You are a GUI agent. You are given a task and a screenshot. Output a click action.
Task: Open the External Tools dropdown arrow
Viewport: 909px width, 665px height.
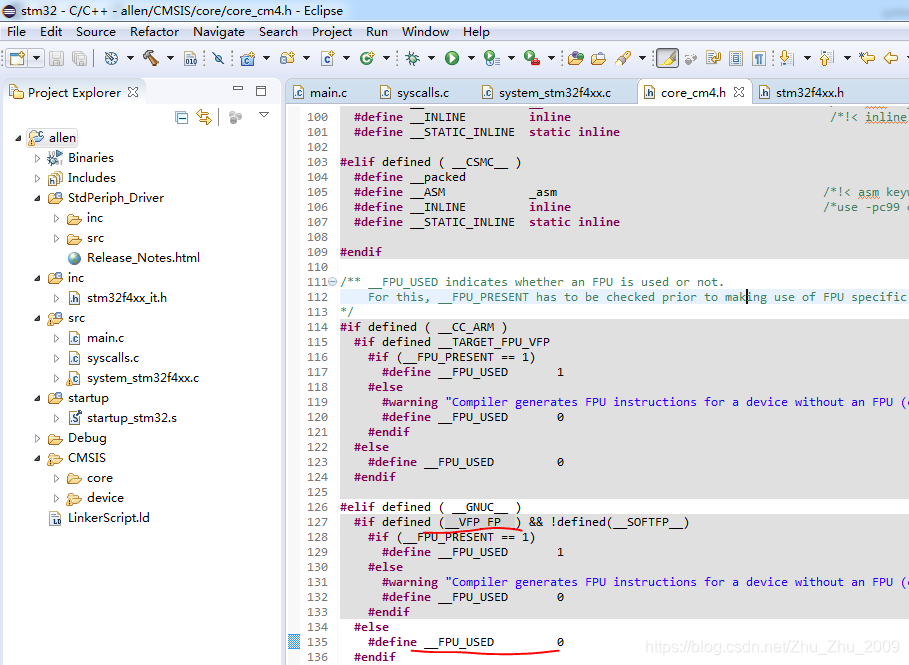(551, 58)
